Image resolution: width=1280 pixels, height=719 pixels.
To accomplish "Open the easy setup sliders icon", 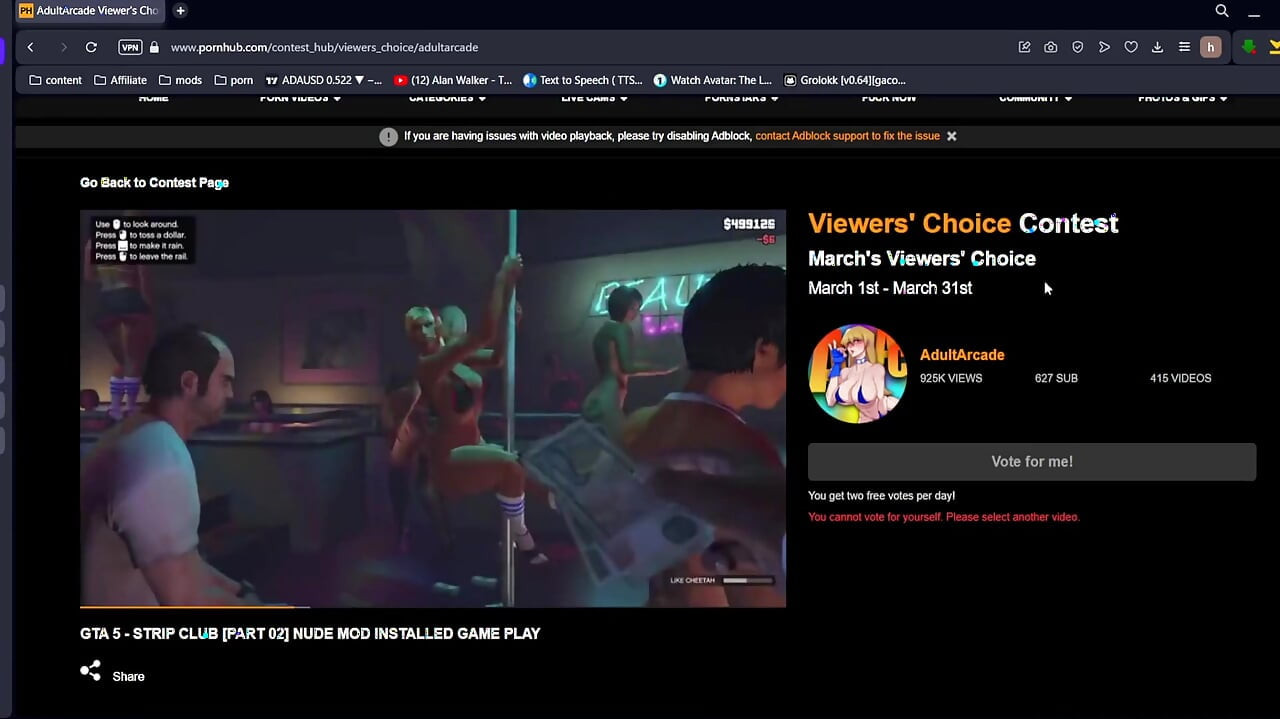I will 1184,47.
